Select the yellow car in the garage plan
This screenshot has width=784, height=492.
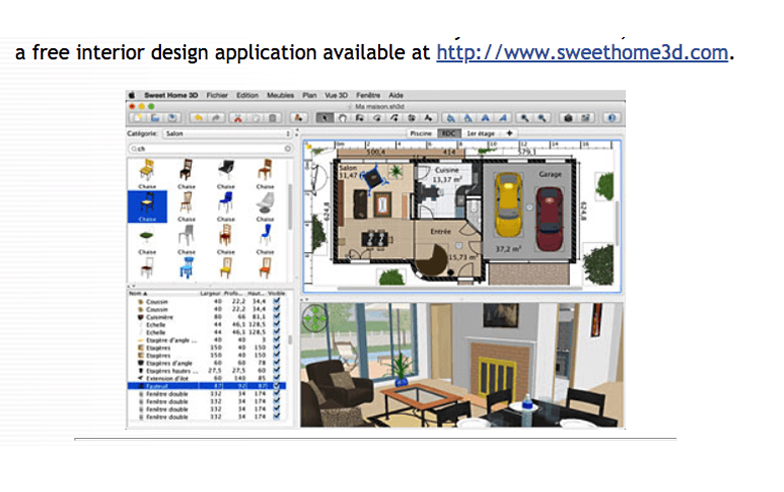click(x=508, y=205)
